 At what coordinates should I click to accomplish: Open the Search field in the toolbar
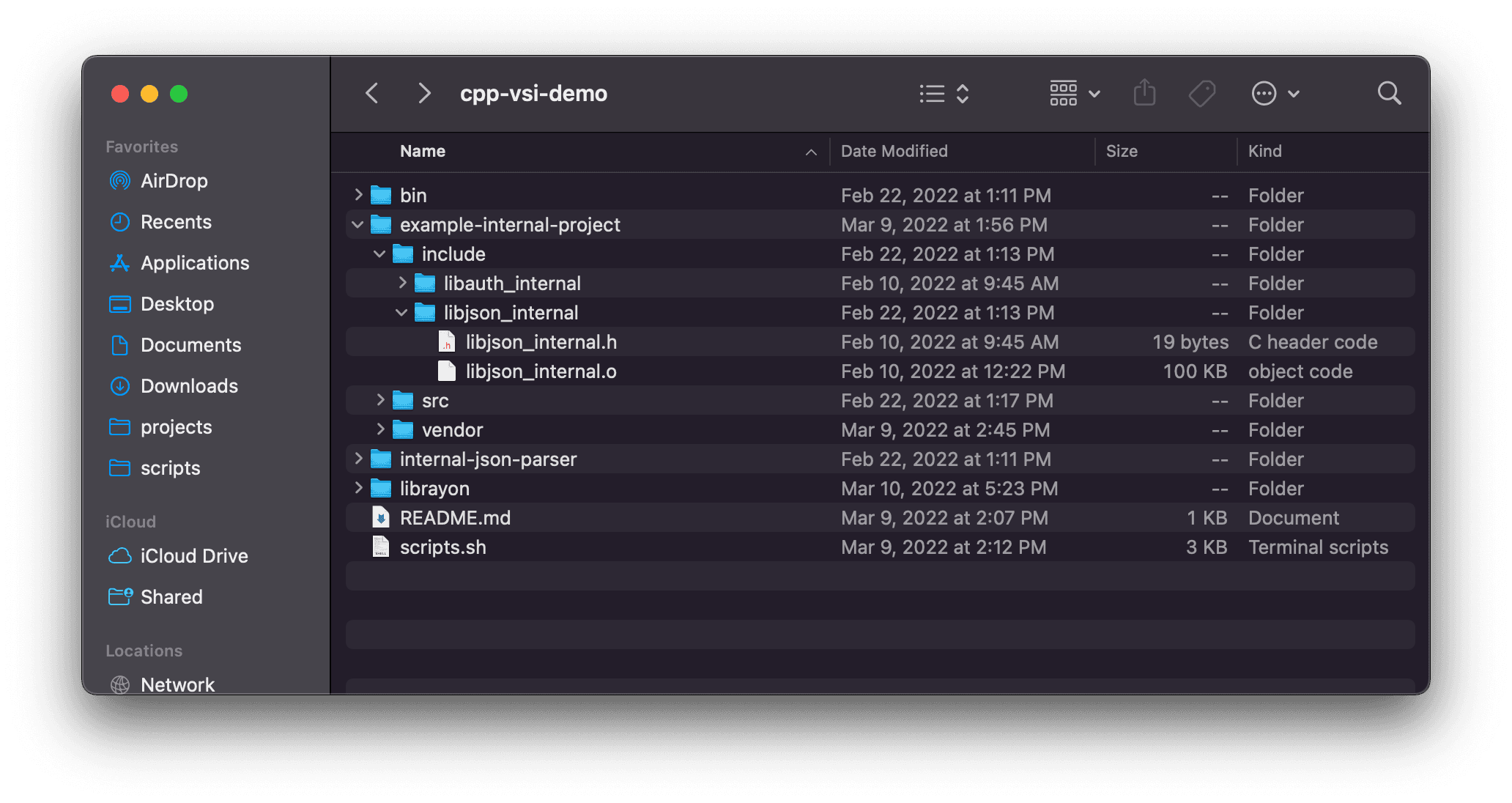(x=1388, y=93)
